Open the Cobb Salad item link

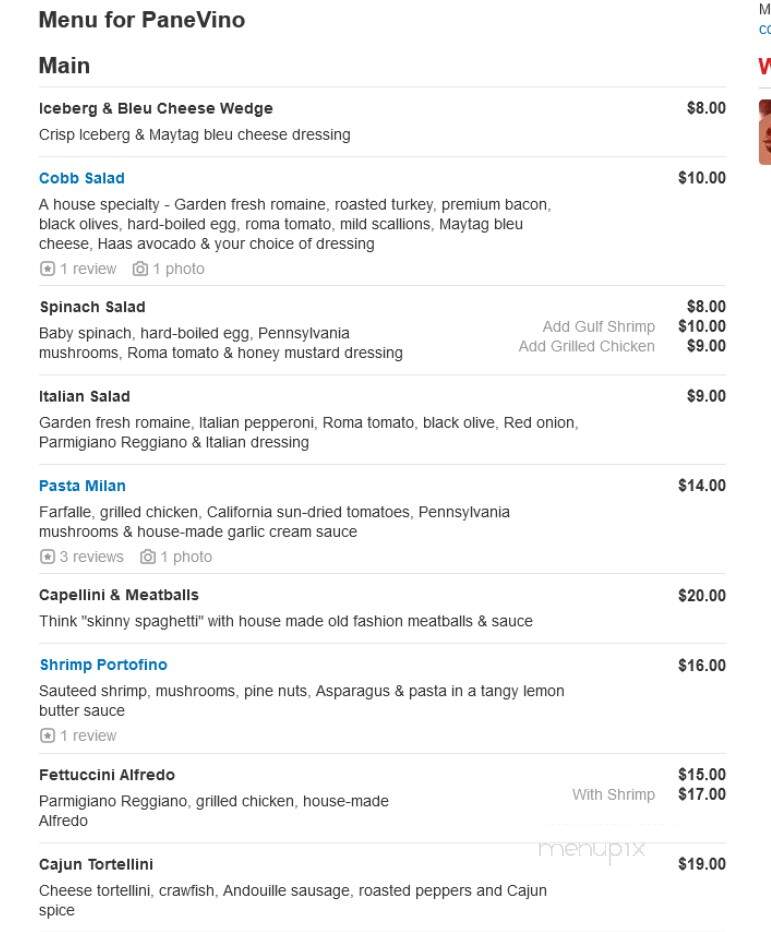tap(81, 178)
